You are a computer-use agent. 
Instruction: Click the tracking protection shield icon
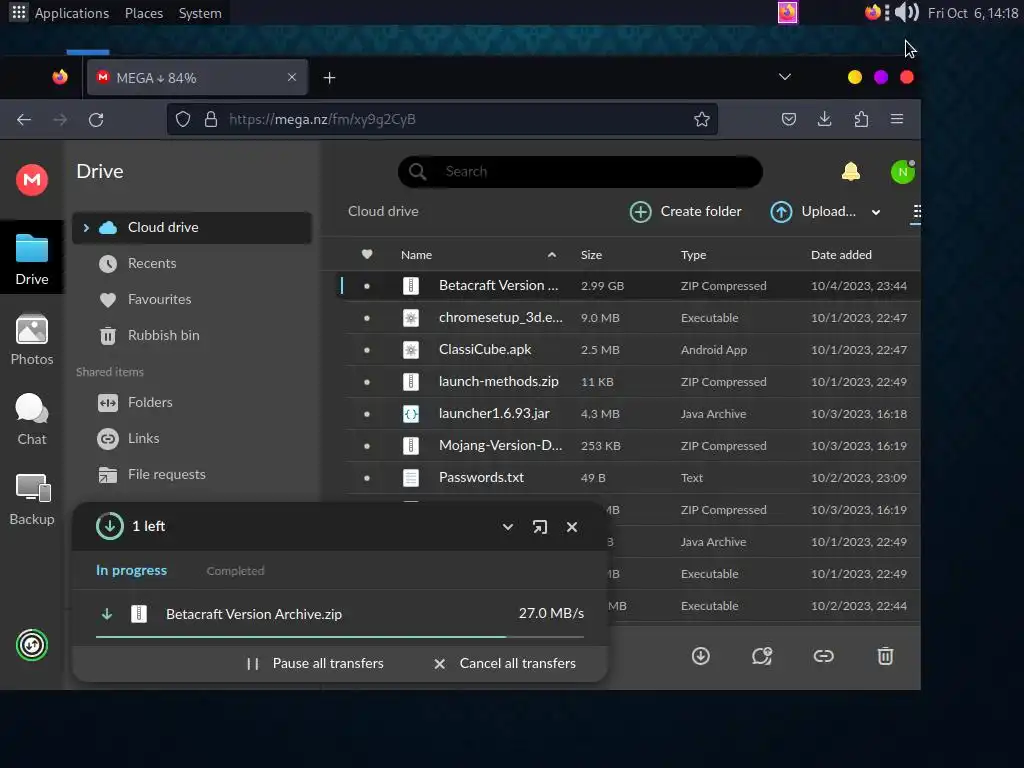(x=183, y=119)
